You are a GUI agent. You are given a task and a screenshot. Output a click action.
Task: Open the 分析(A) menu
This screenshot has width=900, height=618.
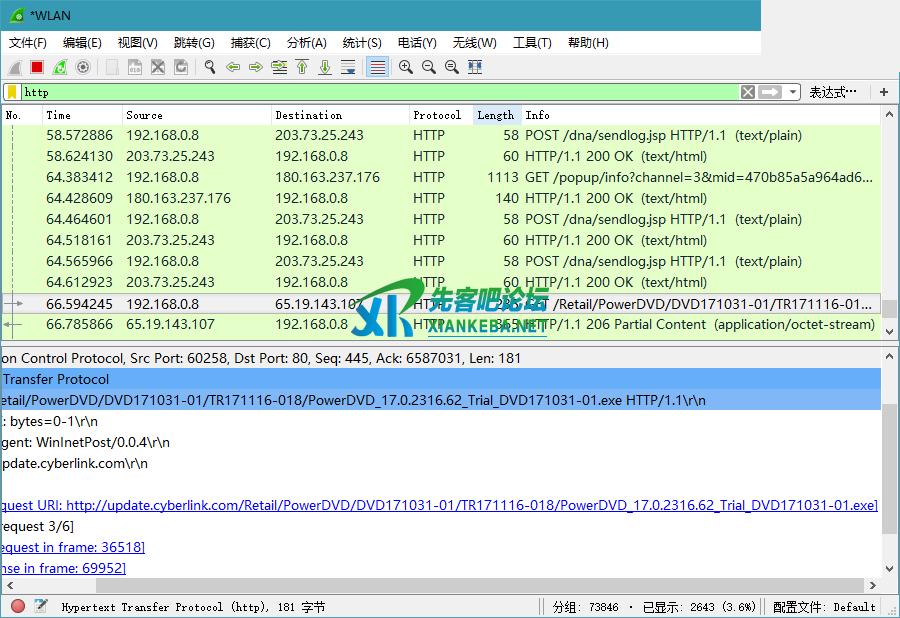(306, 43)
